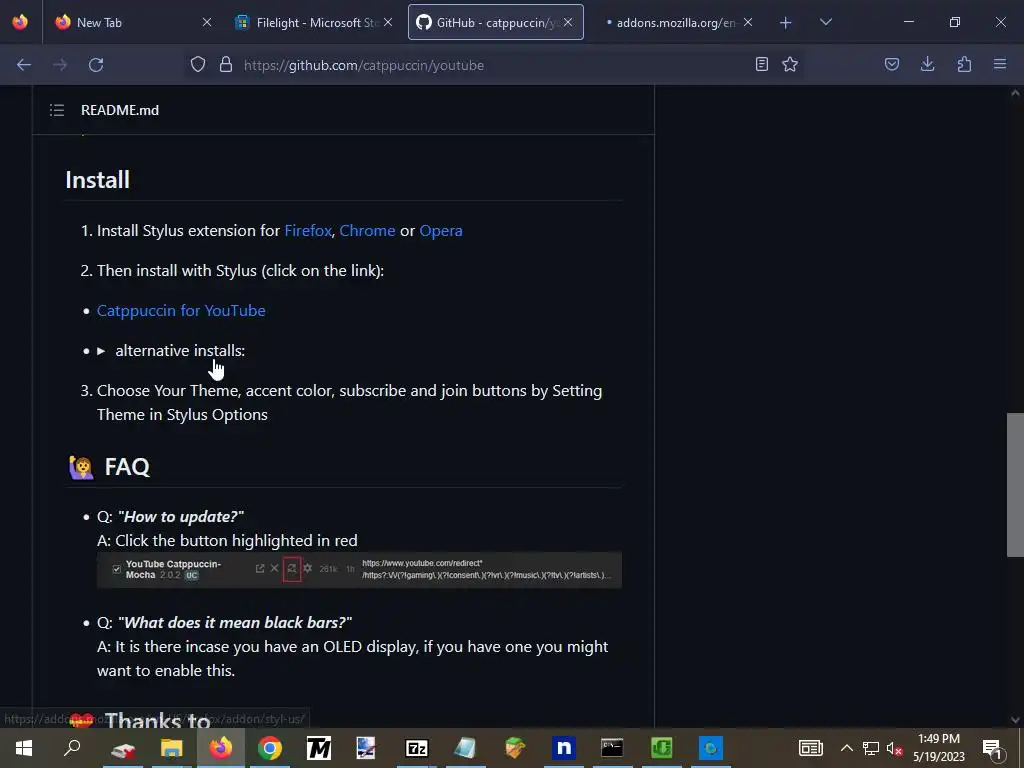
Task: Click the Firefox taskbar icon
Action: pos(221,748)
